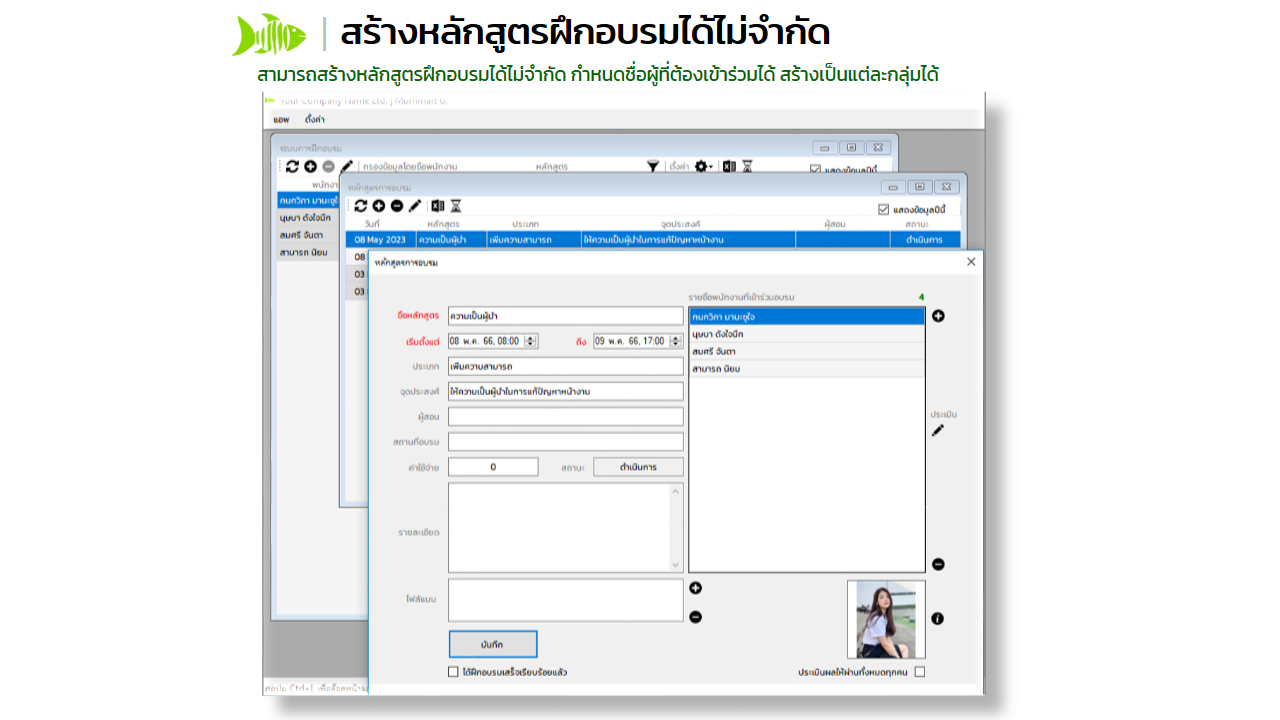Screen dimensions: 1280x720
Task: Click the ค่าใช้จ่าย cost field showing 0
Action: tap(493, 467)
